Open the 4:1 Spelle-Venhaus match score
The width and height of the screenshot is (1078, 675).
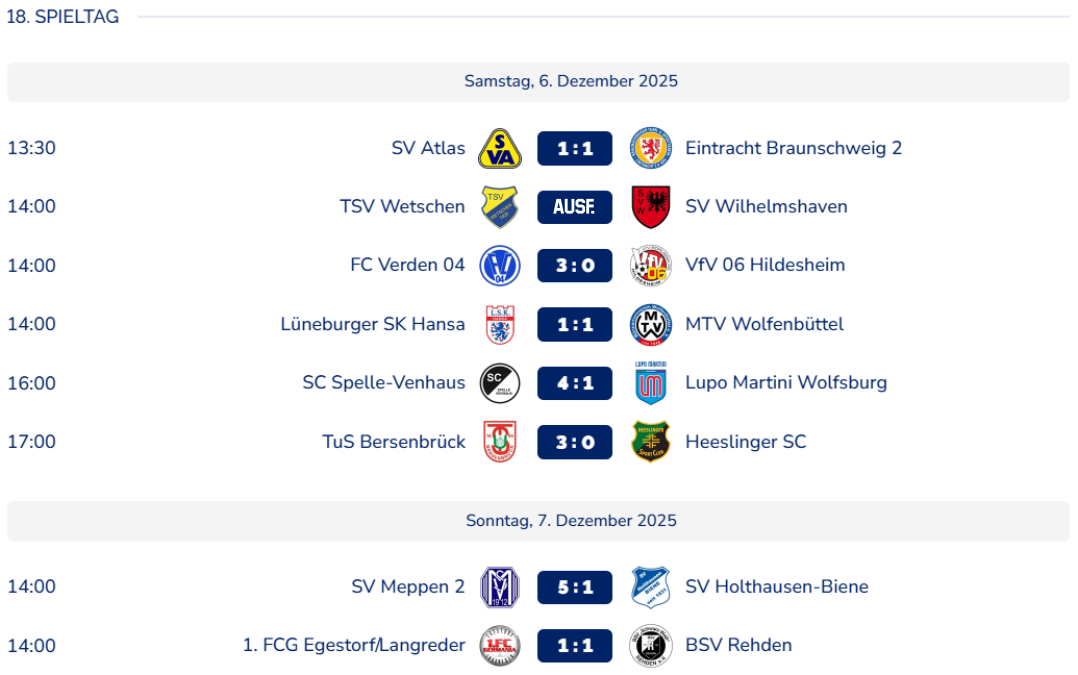[x=575, y=383]
